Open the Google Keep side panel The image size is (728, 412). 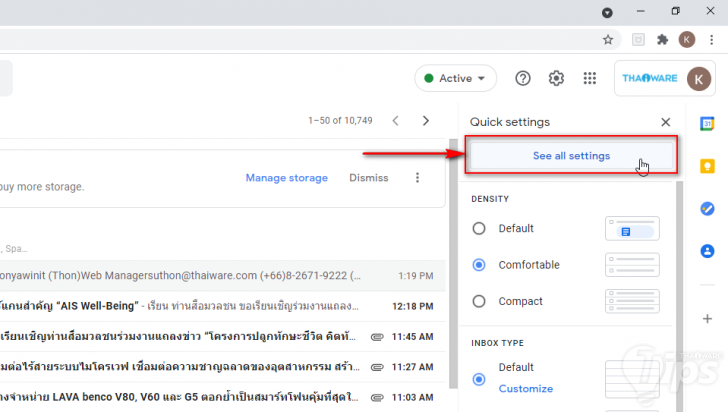707,166
